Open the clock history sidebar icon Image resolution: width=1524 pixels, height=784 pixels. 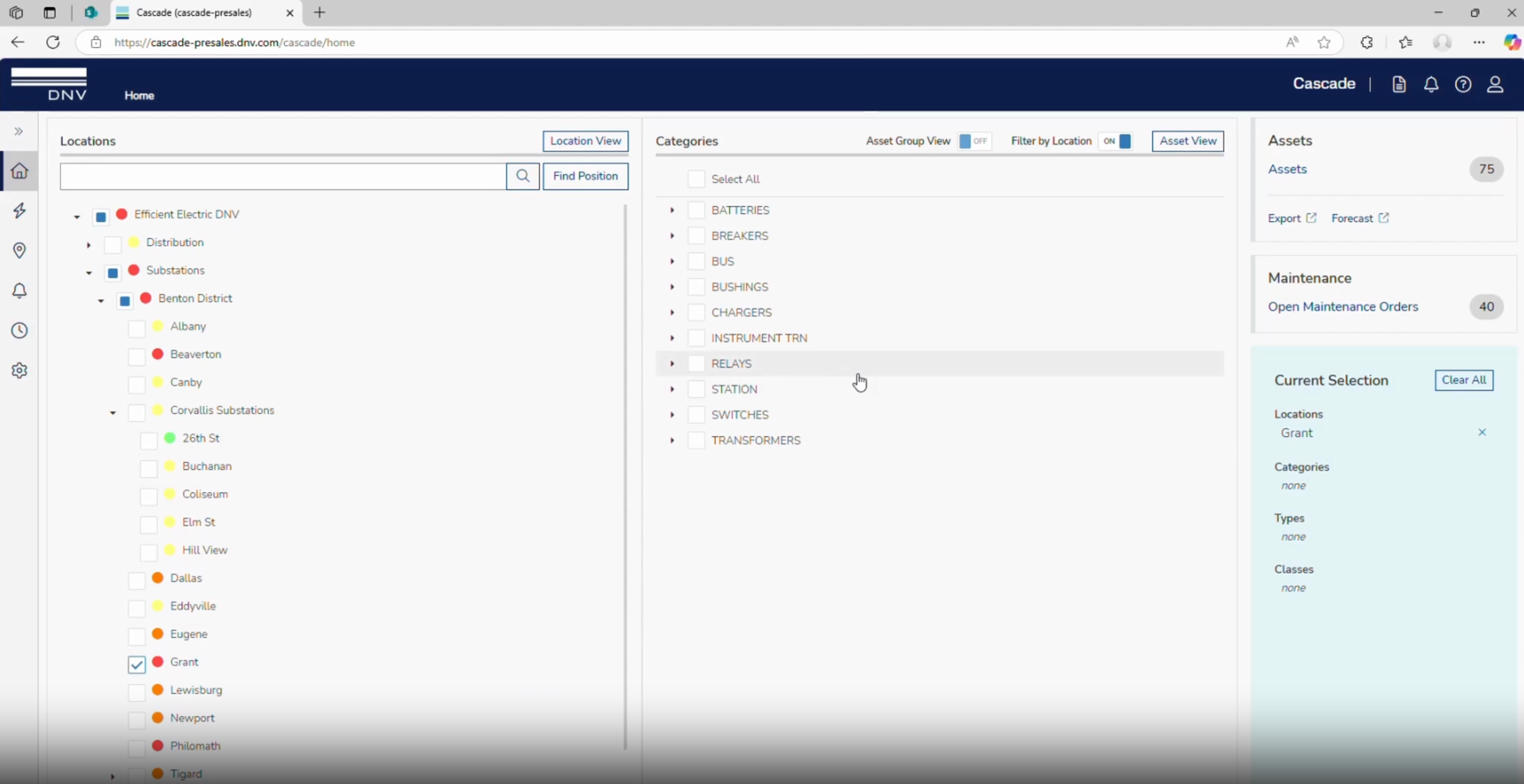point(19,330)
